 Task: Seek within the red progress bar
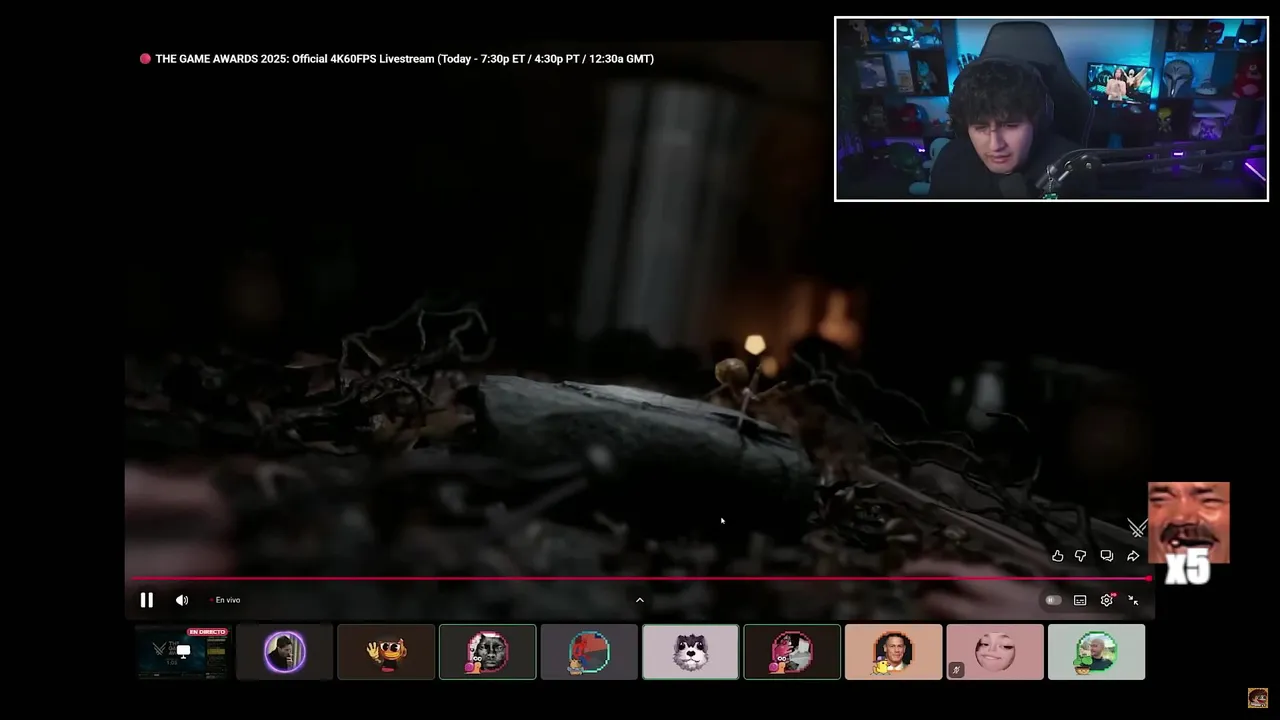tap(640, 578)
